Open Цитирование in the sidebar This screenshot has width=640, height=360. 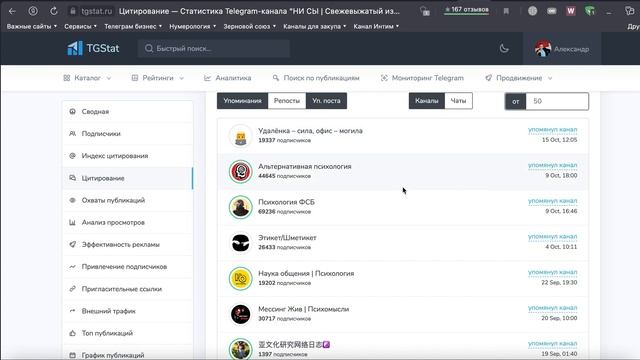tap(127, 178)
